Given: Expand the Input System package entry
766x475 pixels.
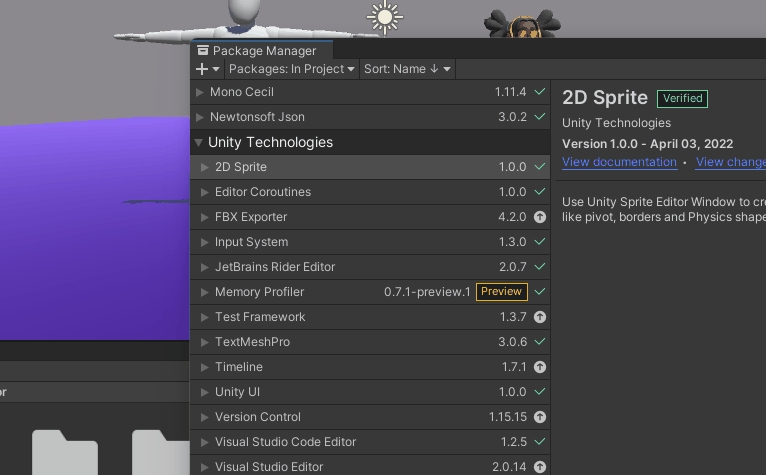Looking at the screenshot, I should (204, 242).
